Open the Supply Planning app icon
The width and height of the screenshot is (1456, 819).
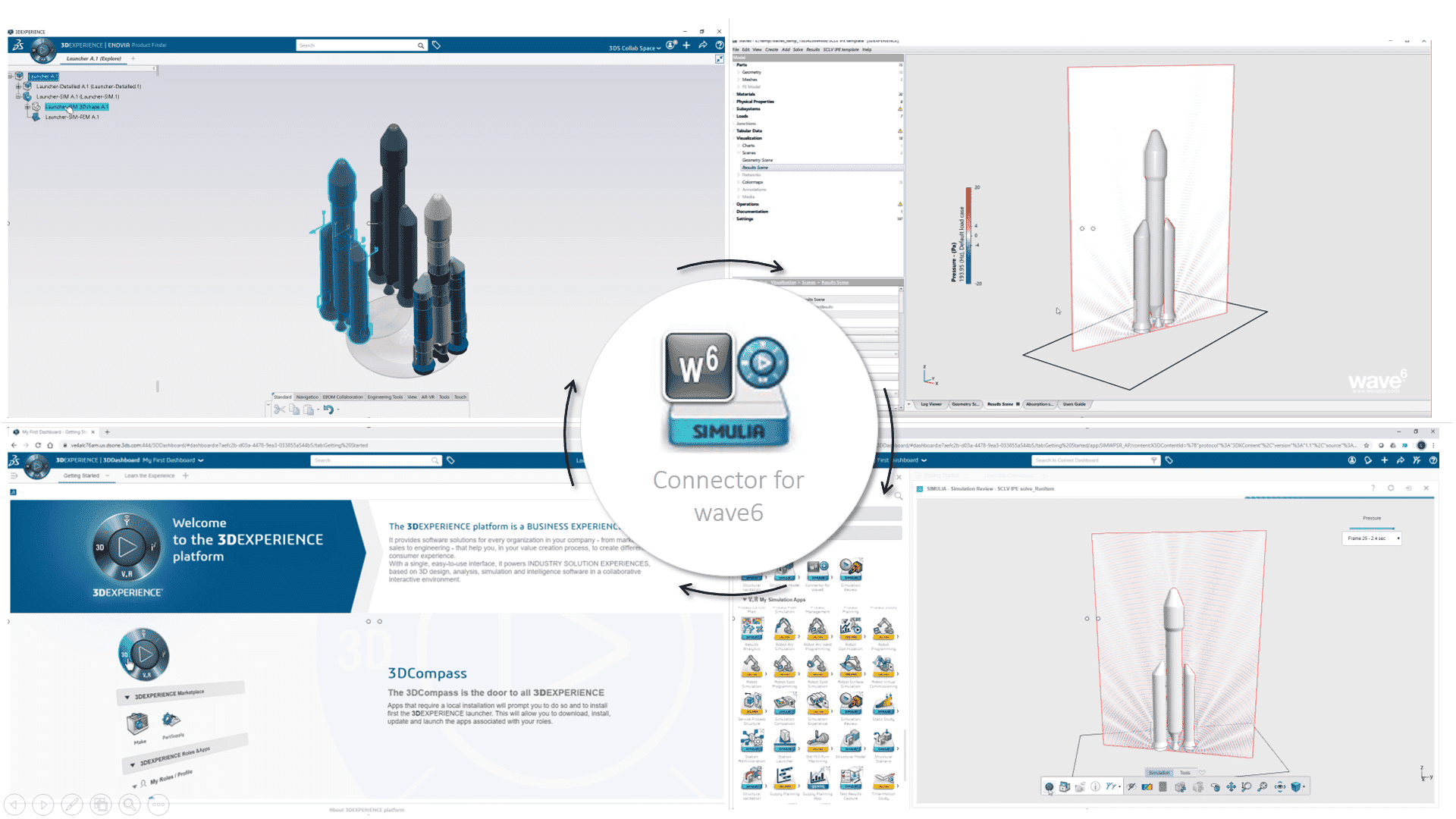click(784, 778)
